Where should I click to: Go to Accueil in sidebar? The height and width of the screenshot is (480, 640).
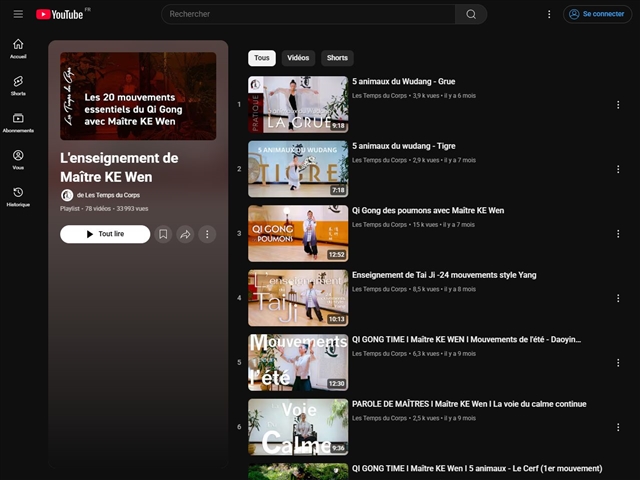point(18,49)
